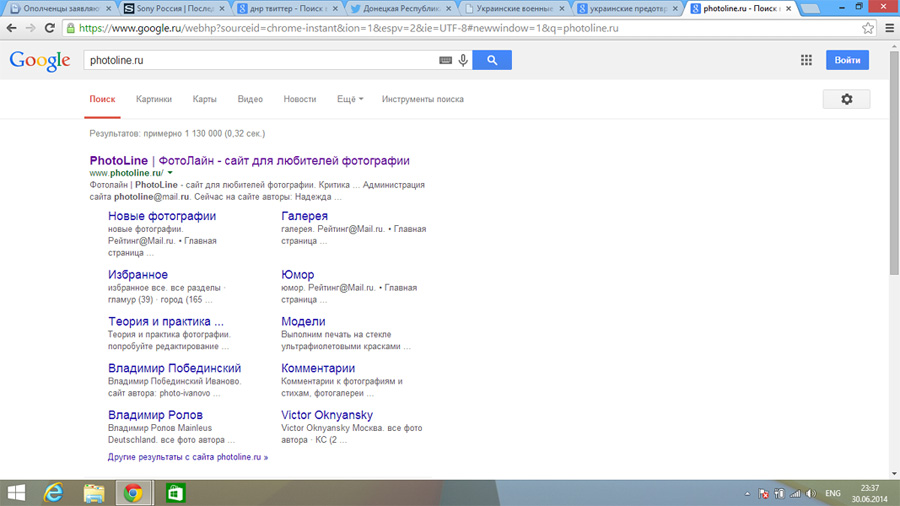The height and width of the screenshot is (506, 900).
Task: Open the on-screen keyboard icon
Action: (x=445, y=60)
